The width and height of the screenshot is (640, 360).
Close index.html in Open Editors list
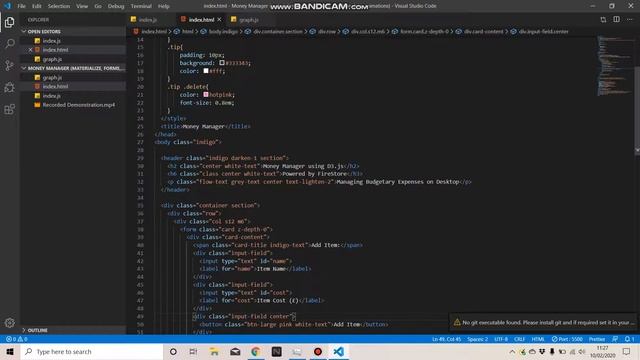(31, 50)
